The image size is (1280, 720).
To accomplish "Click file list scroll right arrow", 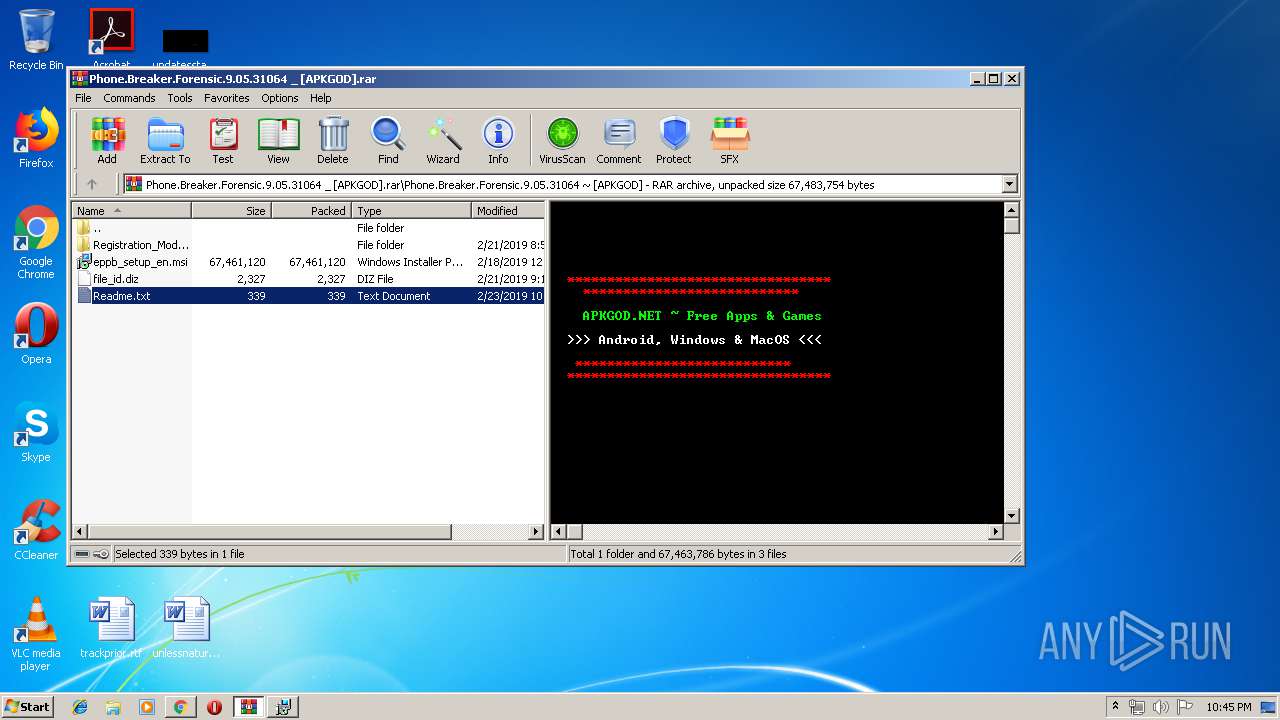I will click(x=536, y=532).
